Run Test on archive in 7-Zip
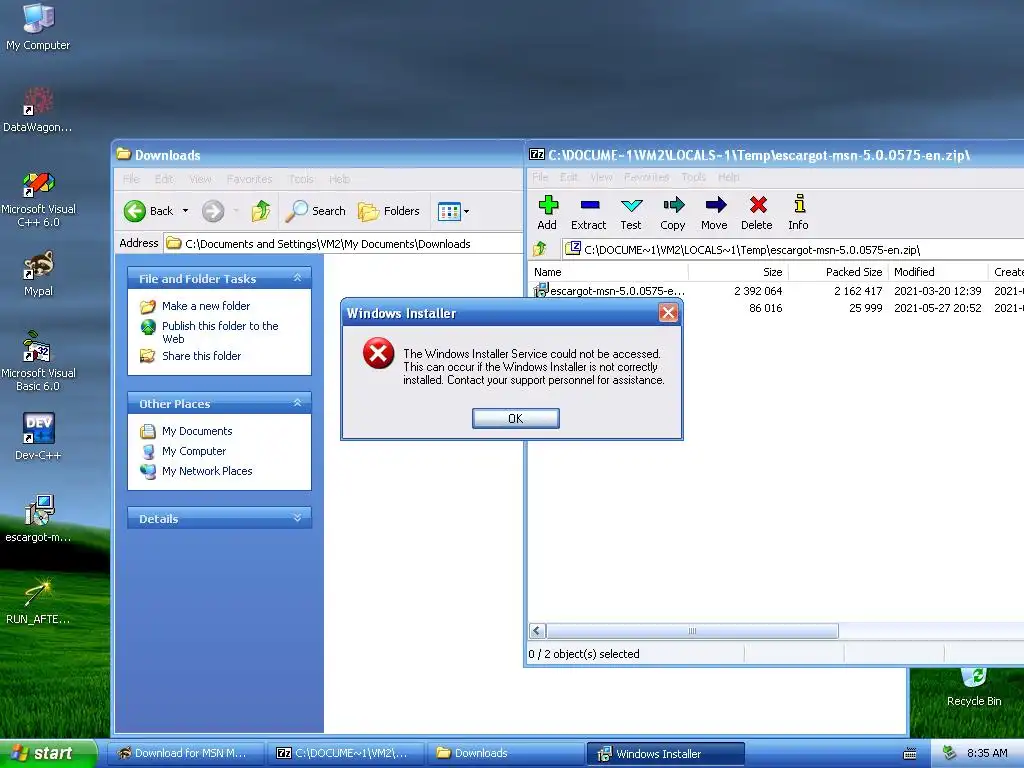The height and width of the screenshot is (768, 1024). point(631,213)
